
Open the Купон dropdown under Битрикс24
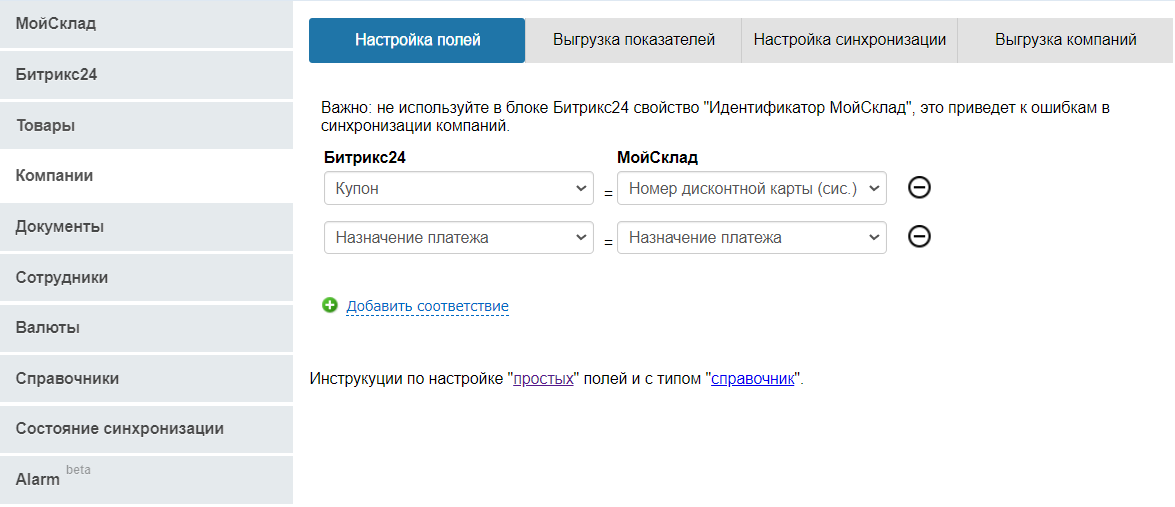[459, 188]
